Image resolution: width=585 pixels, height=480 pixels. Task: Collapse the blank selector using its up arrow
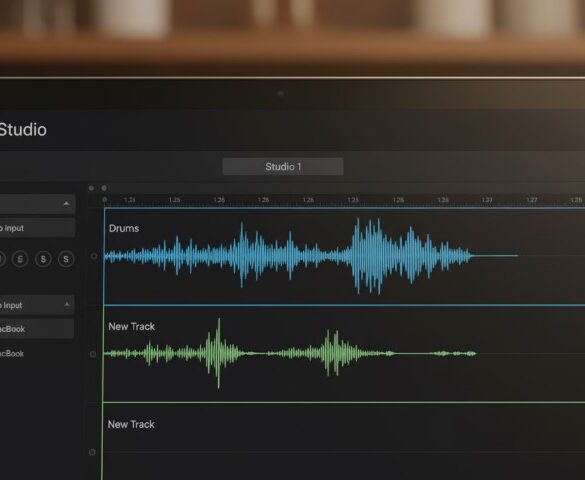pyautogui.click(x=66, y=203)
